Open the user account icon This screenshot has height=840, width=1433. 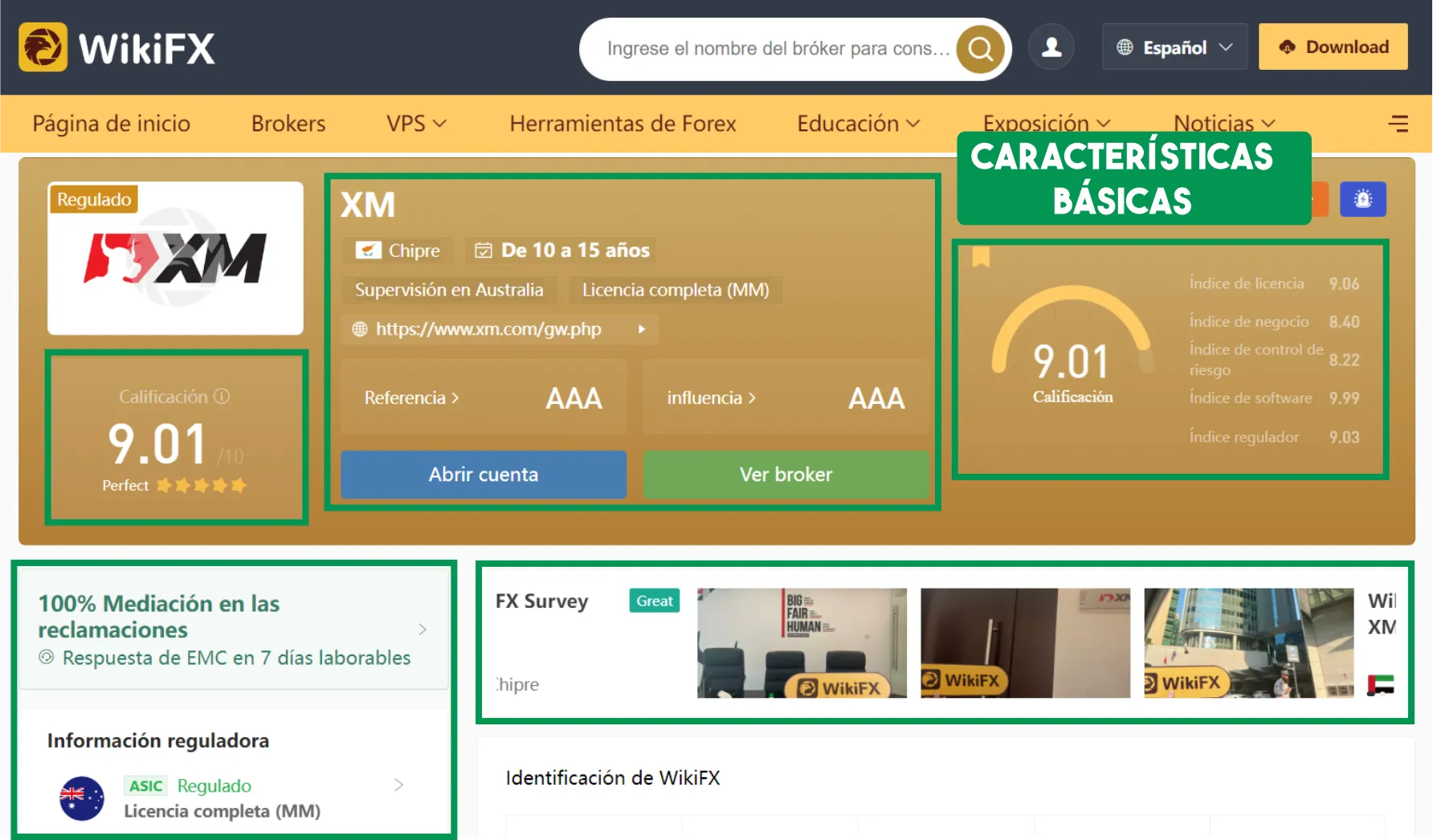tap(1051, 47)
